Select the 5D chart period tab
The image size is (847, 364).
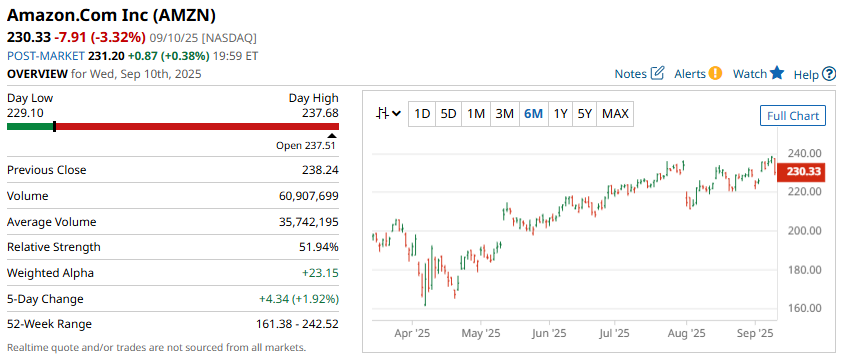[448, 114]
